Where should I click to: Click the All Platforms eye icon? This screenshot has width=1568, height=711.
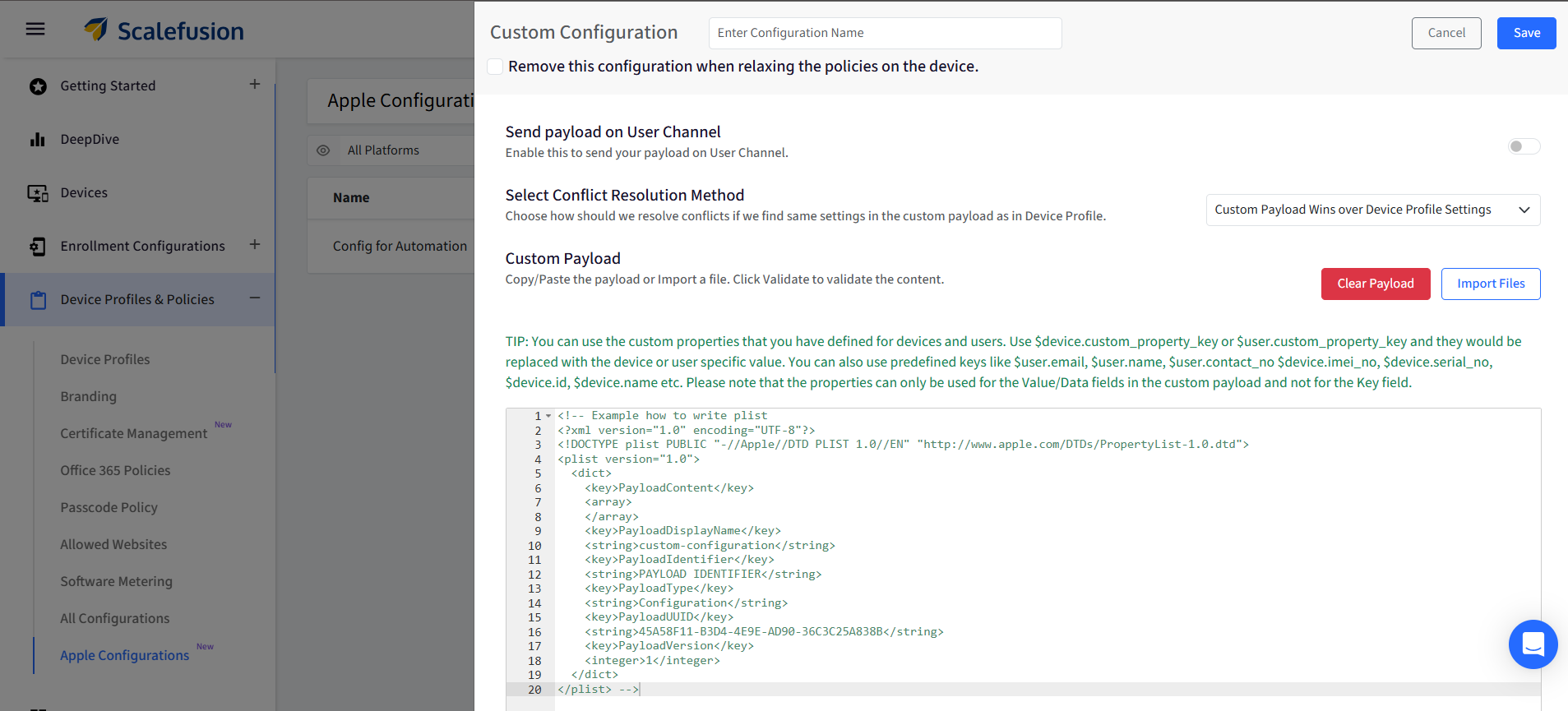[323, 150]
